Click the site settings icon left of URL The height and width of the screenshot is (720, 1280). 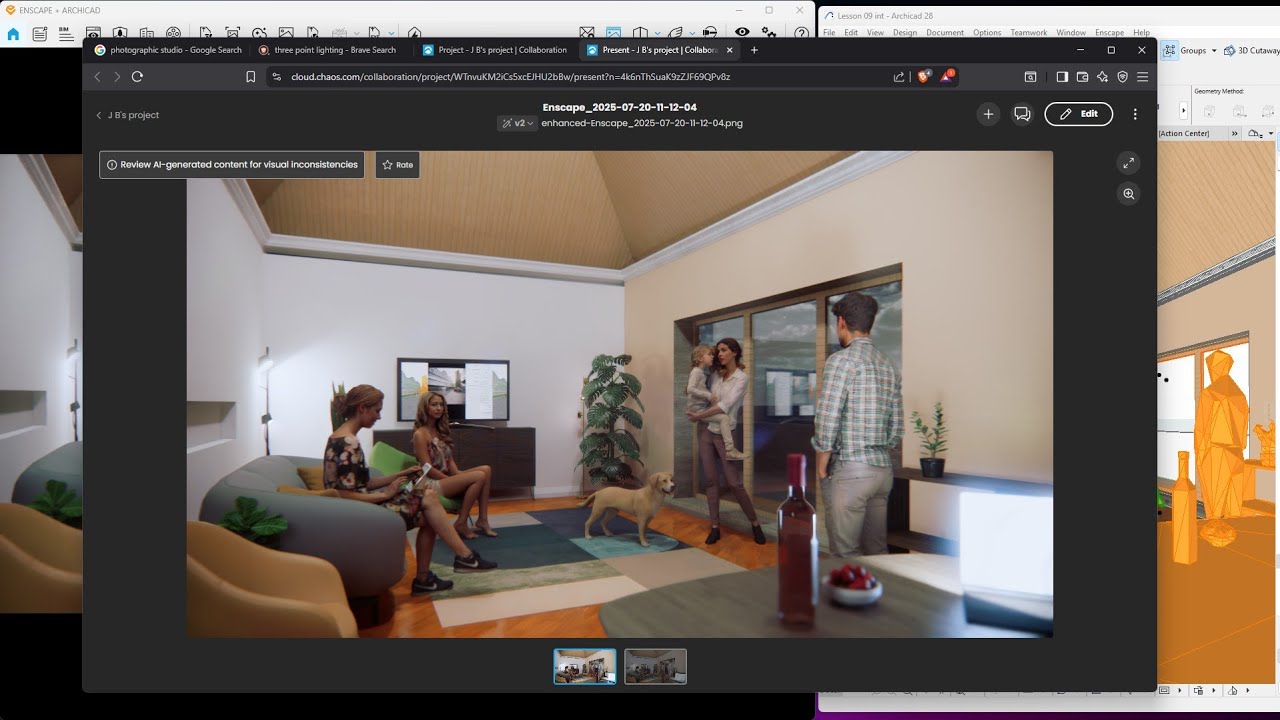(277, 76)
